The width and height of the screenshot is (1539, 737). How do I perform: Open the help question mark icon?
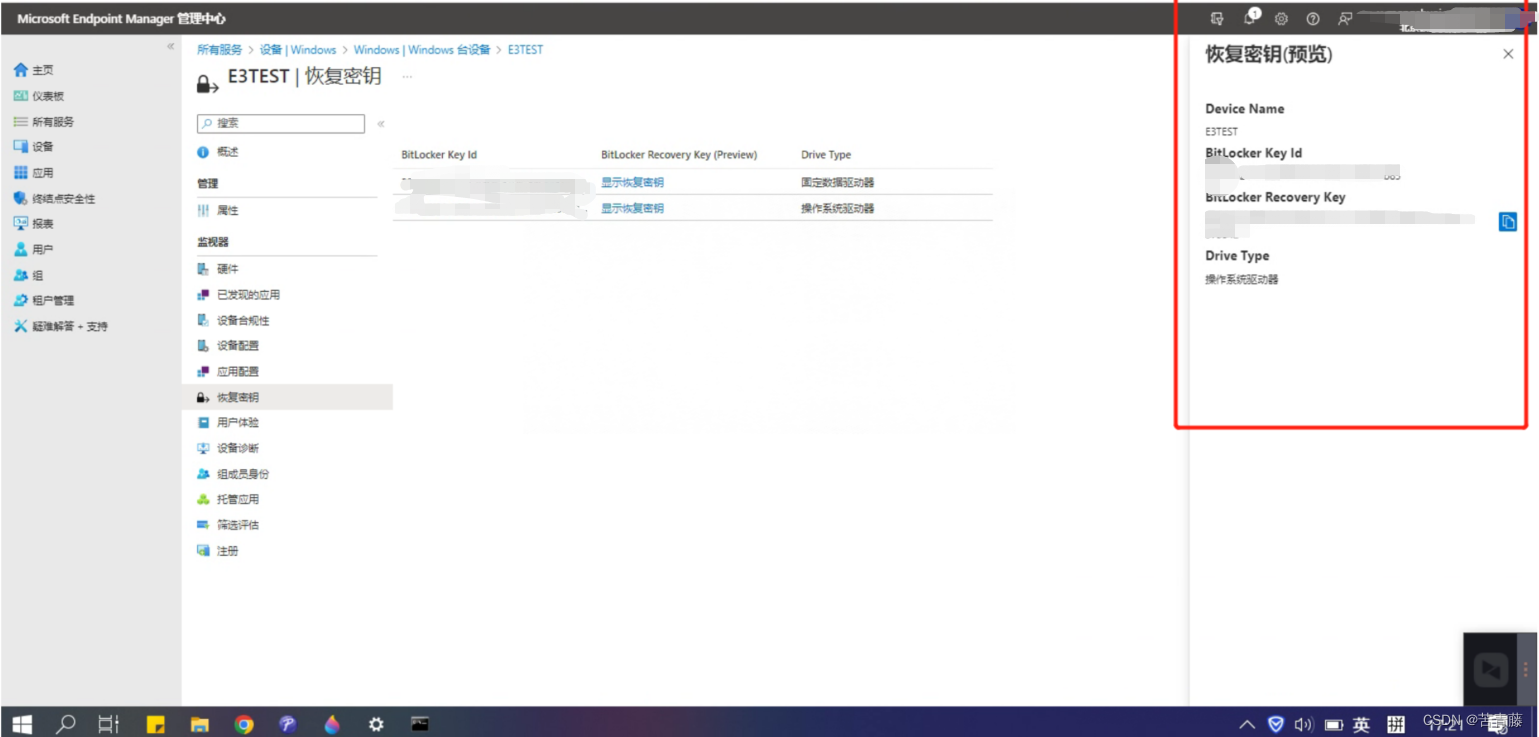[x=1313, y=18]
